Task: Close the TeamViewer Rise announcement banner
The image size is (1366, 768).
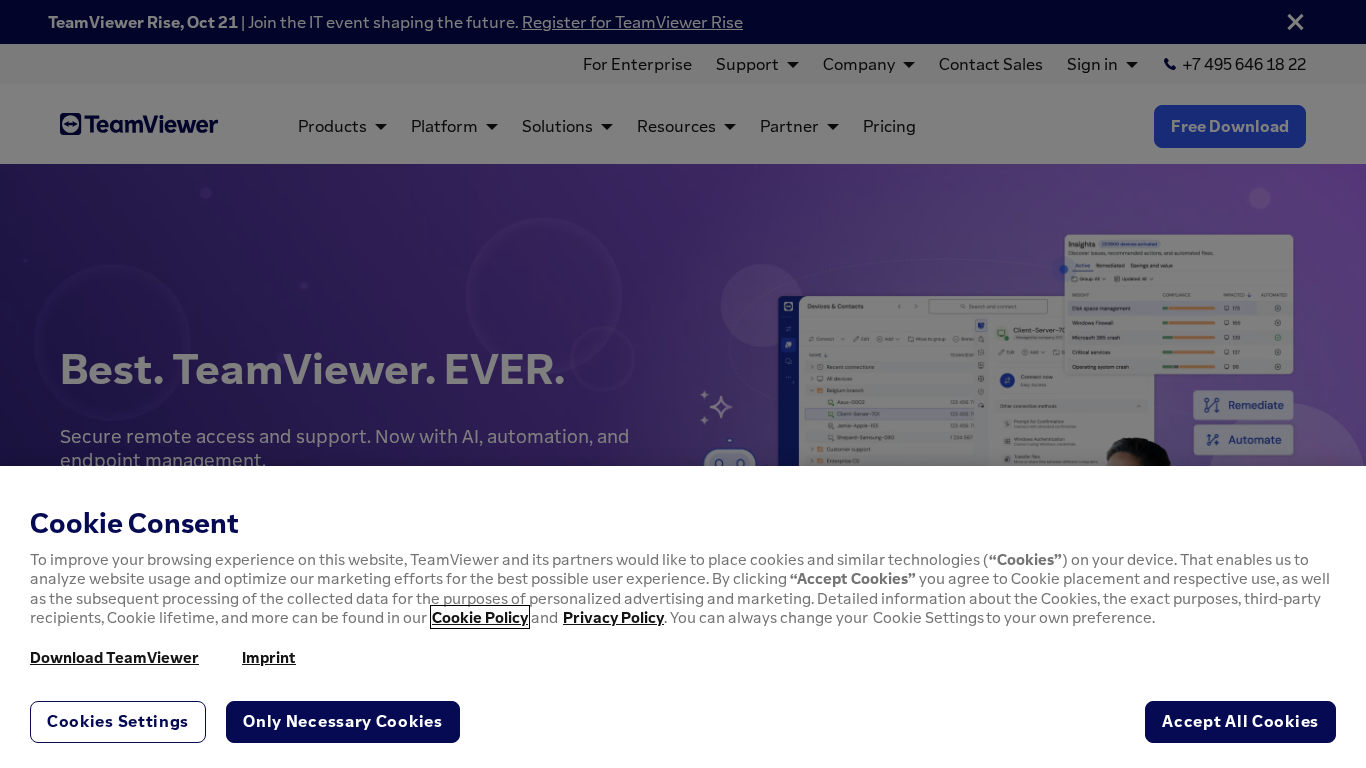Action: click(x=1295, y=22)
